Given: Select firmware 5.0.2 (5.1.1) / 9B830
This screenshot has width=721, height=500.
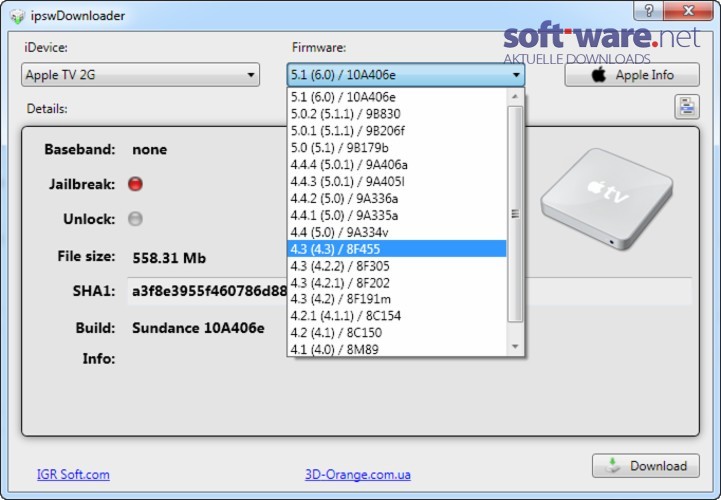Looking at the screenshot, I should coord(397,114).
